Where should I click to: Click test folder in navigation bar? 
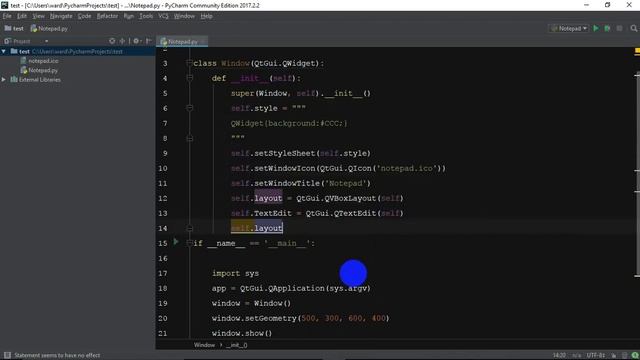tap(14, 28)
